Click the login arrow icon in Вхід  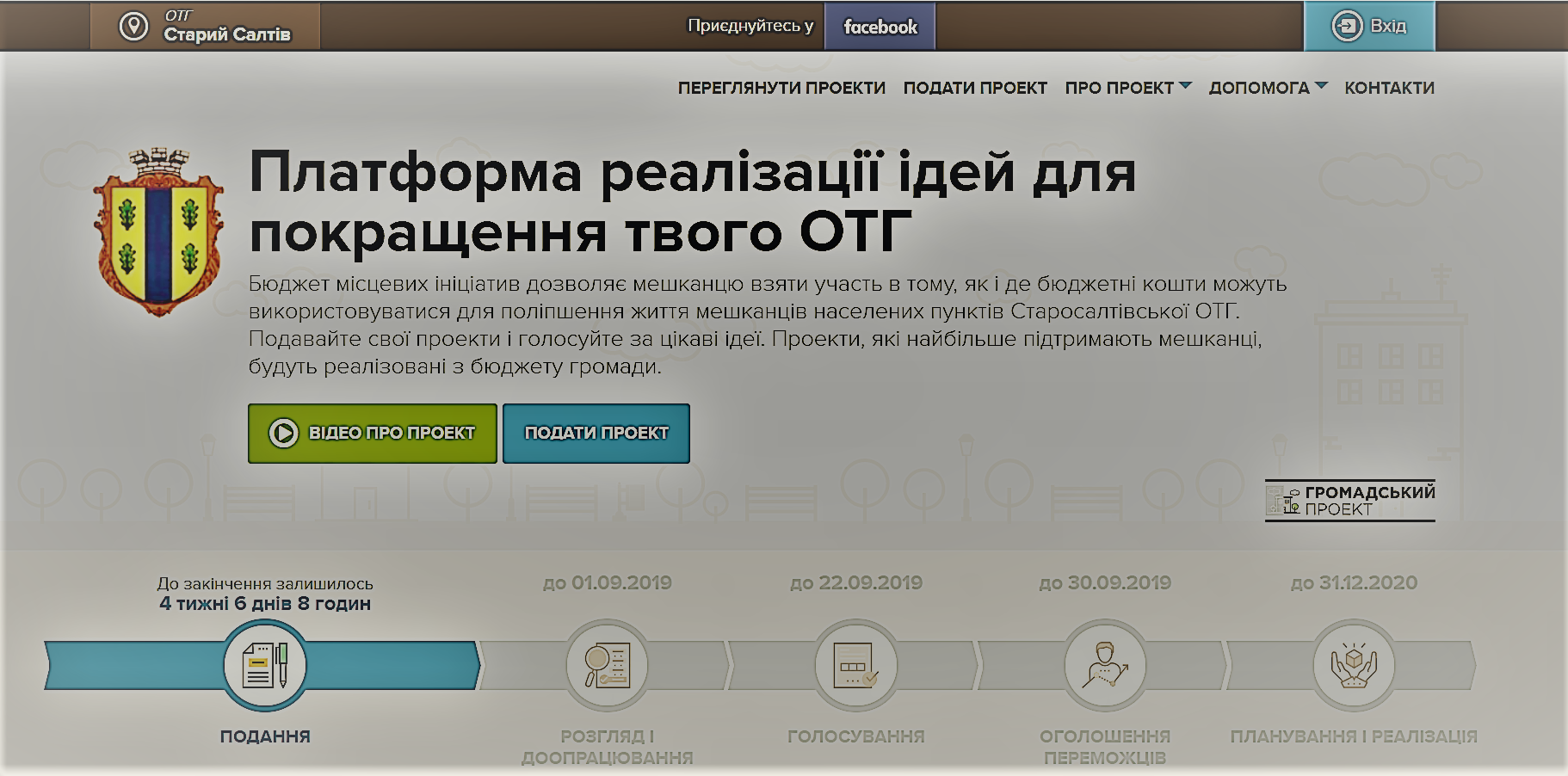point(1347,26)
